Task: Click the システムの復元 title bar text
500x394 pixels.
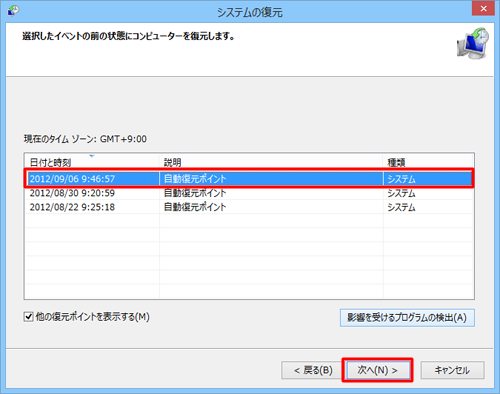Action: [x=250, y=12]
